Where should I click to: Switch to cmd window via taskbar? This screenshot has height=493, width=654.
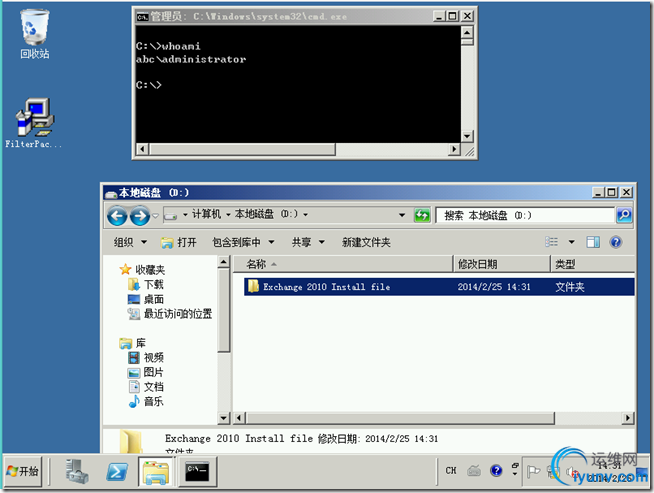coord(197,472)
